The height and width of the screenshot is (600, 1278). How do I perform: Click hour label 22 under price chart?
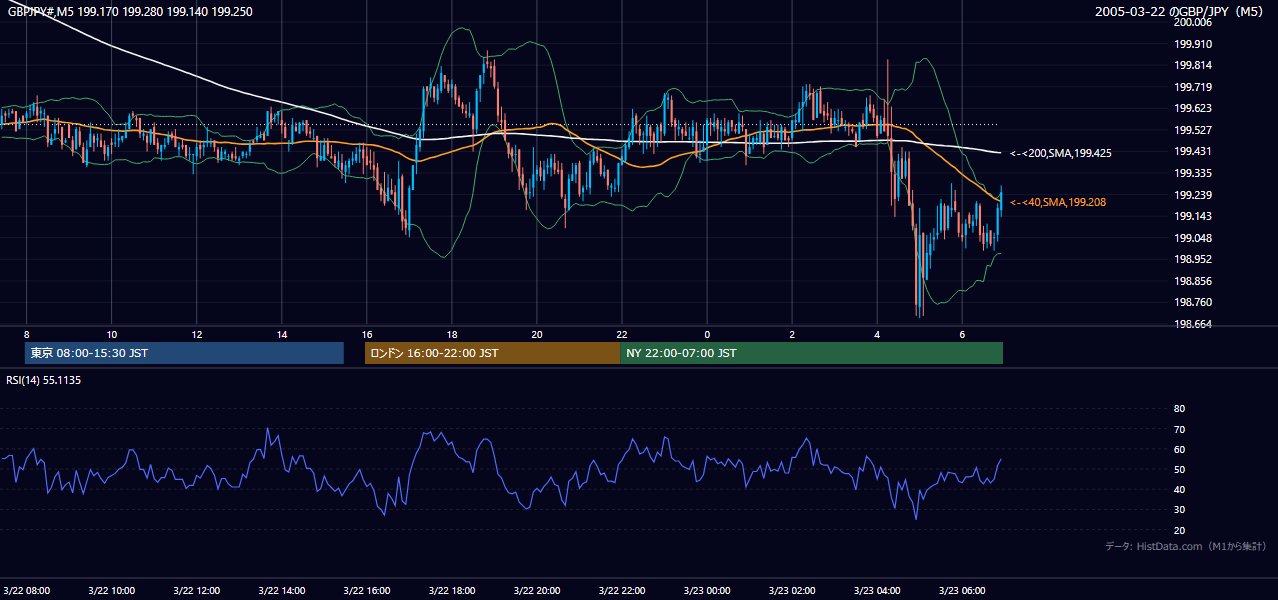(x=622, y=334)
